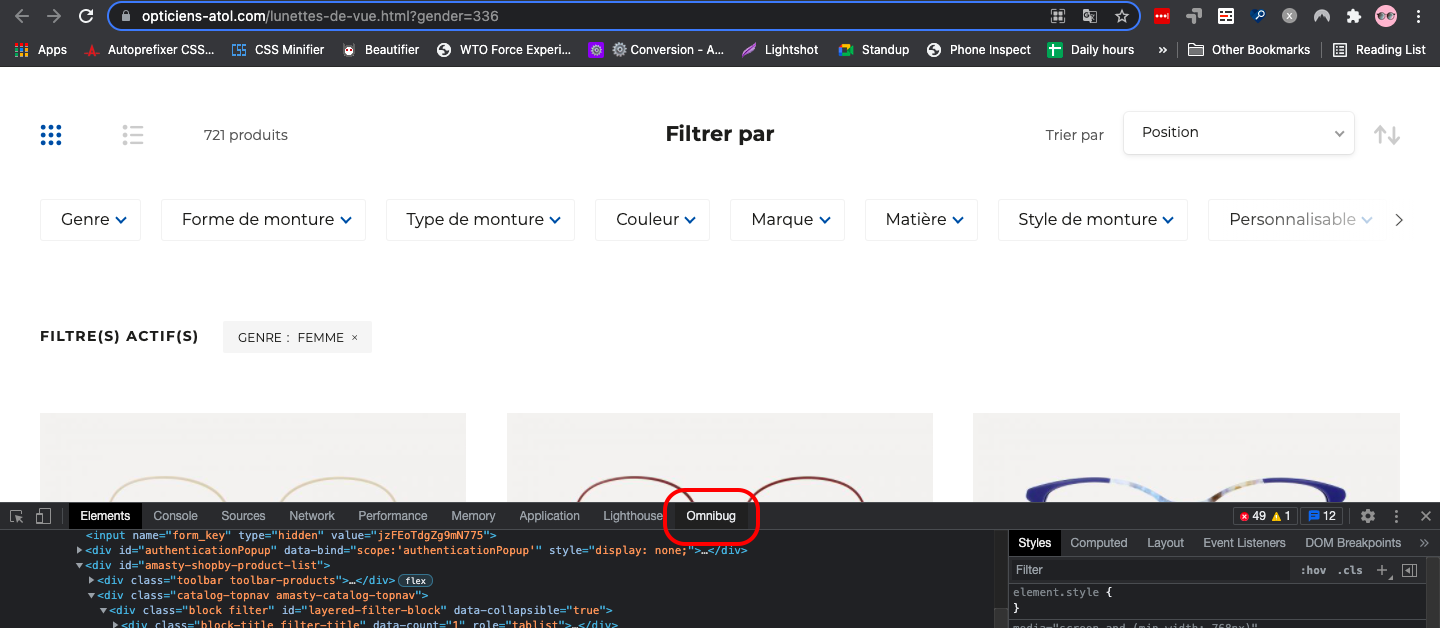Click the sort direction arrows icon
Image resolution: width=1440 pixels, height=628 pixels.
[x=1386, y=135]
